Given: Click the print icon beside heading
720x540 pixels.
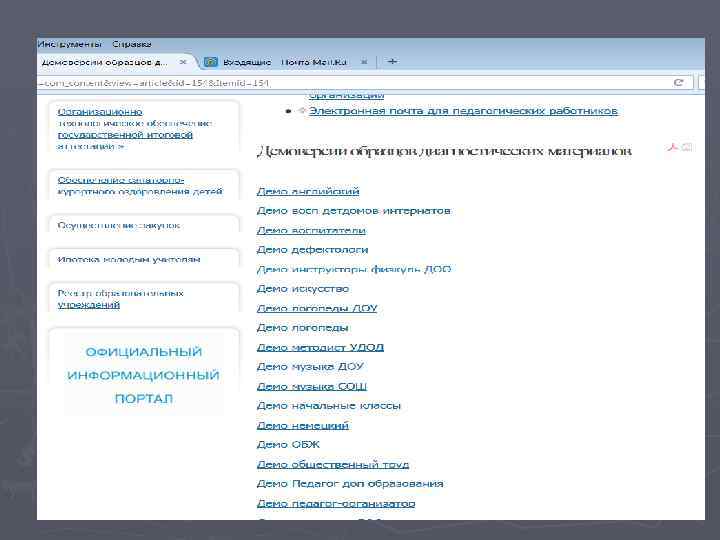Looking at the screenshot, I should 687,147.
